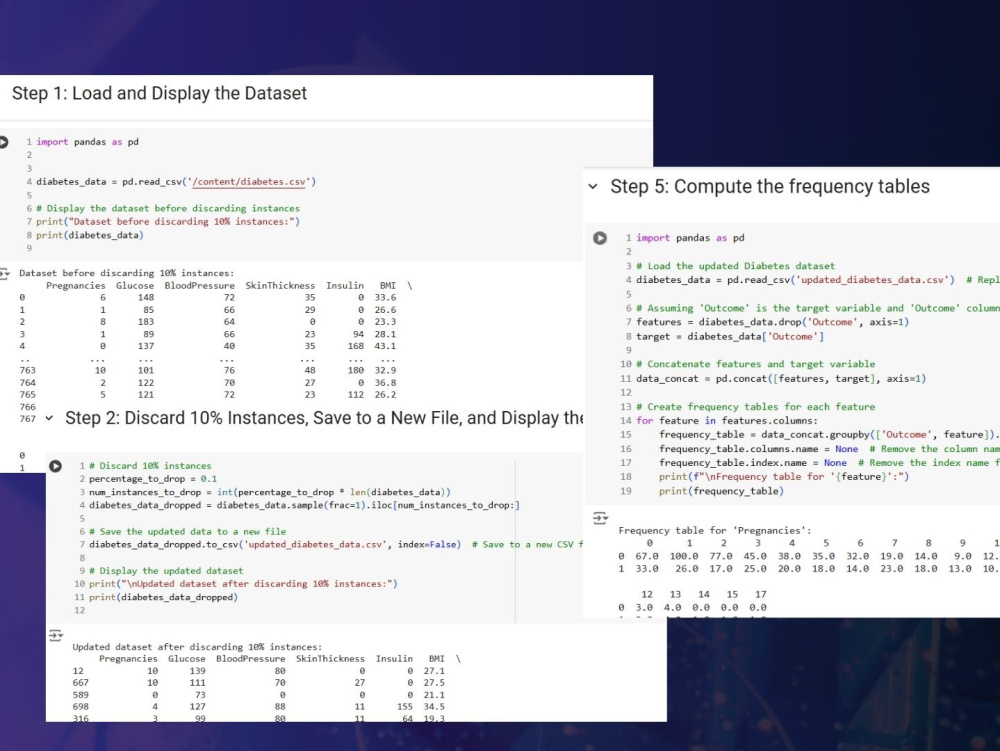Click the '# Load the updated Diabetes dataset' comment

pos(735,266)
